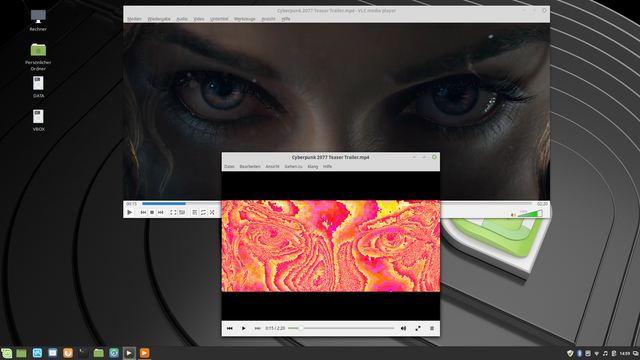640x360 pixels.
Task: Open Bluetooth tray icon
Action: (x=579, y=353)
